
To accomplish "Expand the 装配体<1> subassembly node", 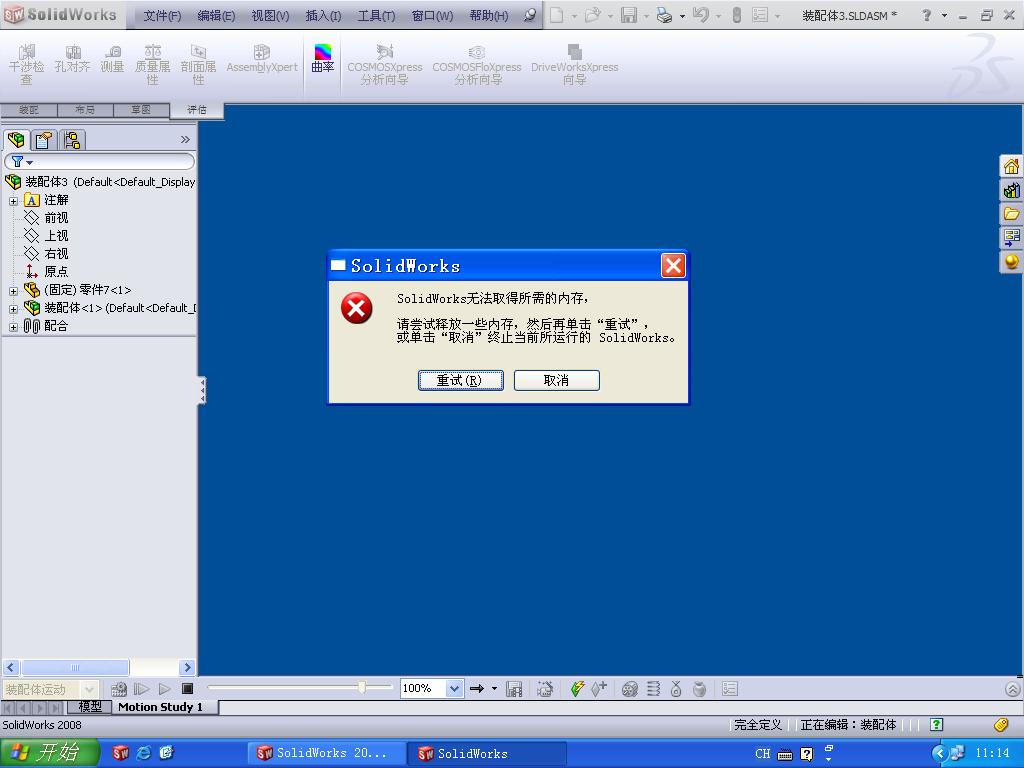I will (13, 309).
